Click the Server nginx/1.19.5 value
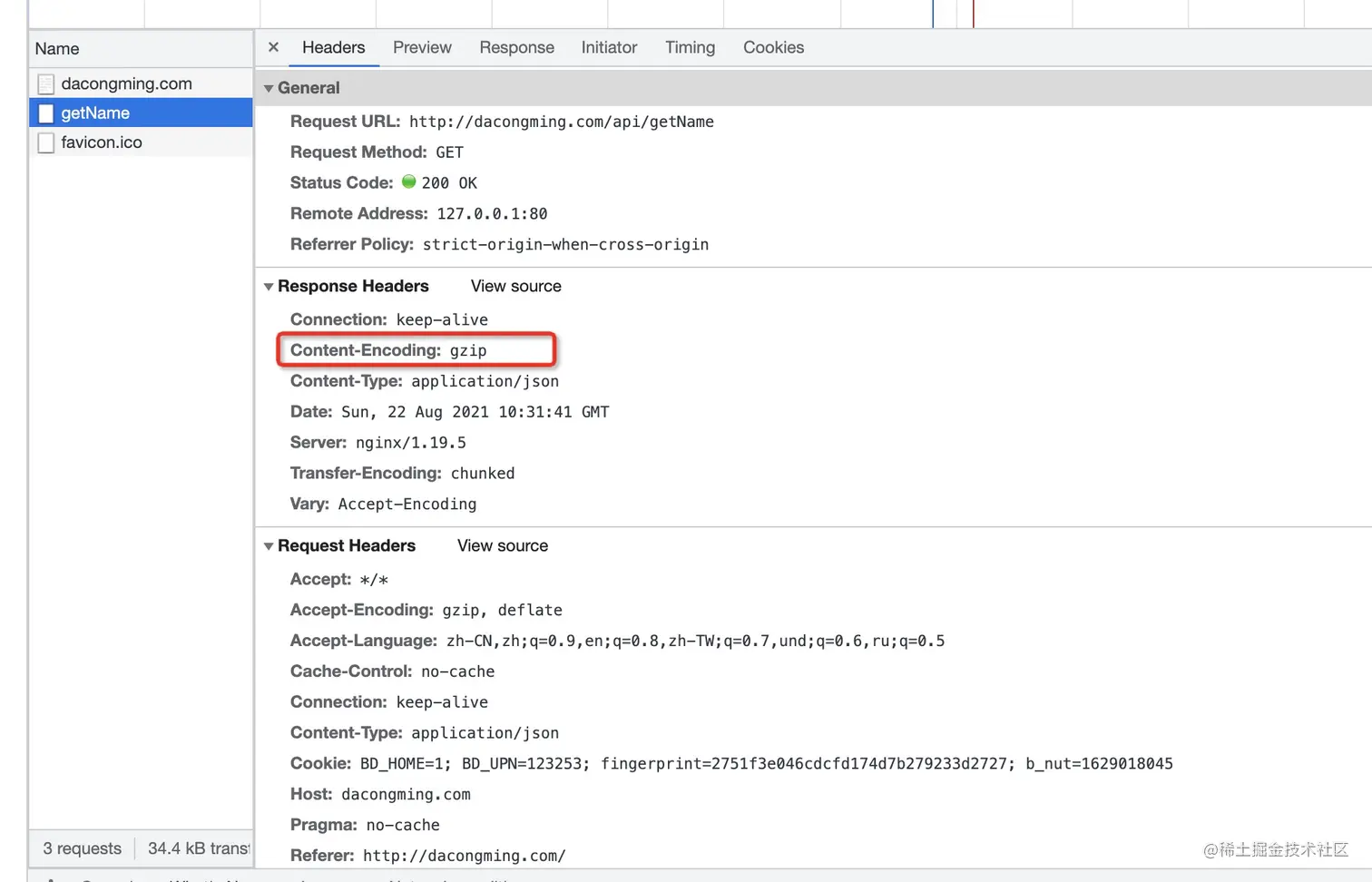Image resolution: width=1372 pixels, height=882 pixels. 411,443
